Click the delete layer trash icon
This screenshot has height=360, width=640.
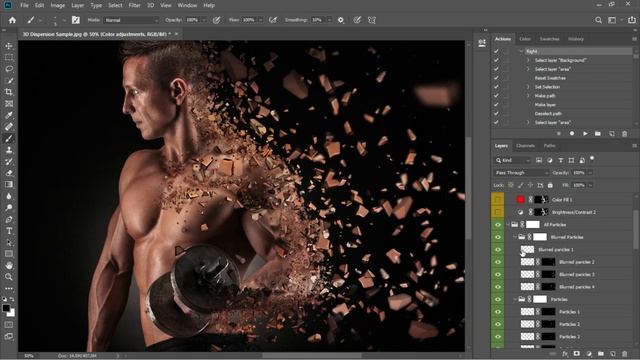point(624,353)
